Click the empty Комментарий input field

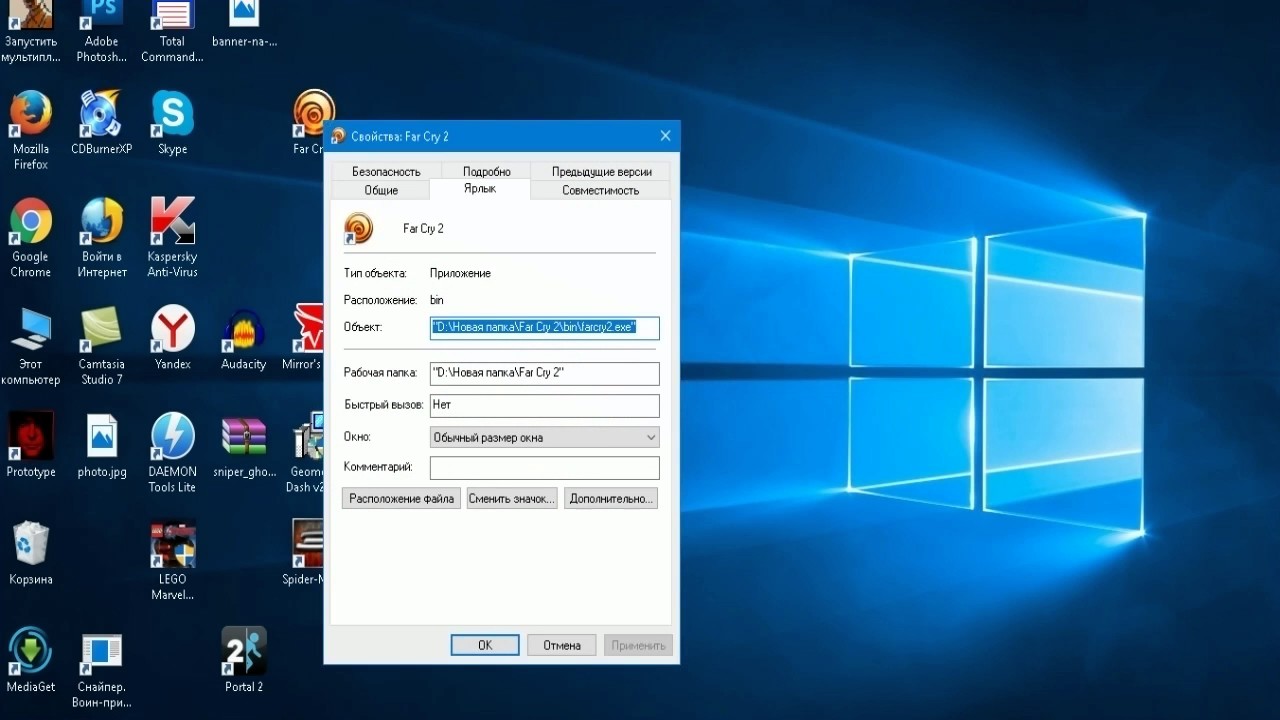545,467
